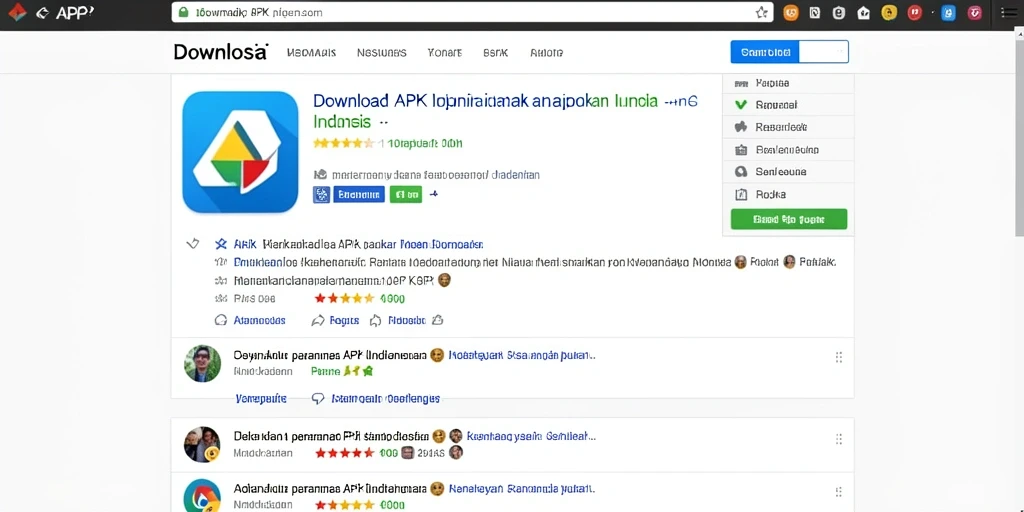Click the 'Rasendede' sidebar icon
This screenshot has width=1024, height=512.
741,127
